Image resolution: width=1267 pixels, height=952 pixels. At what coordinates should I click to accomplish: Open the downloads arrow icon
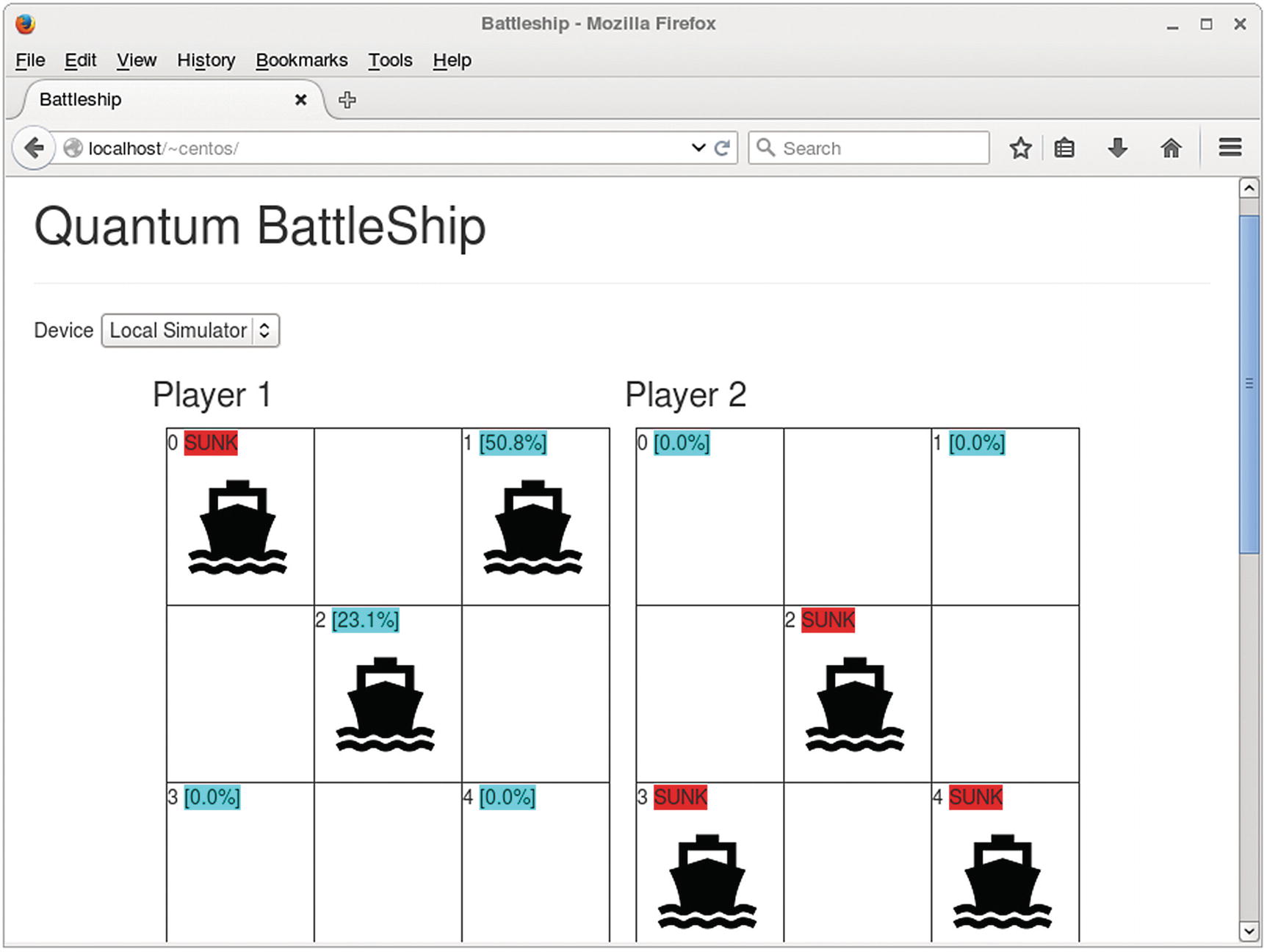(1117, 148)
